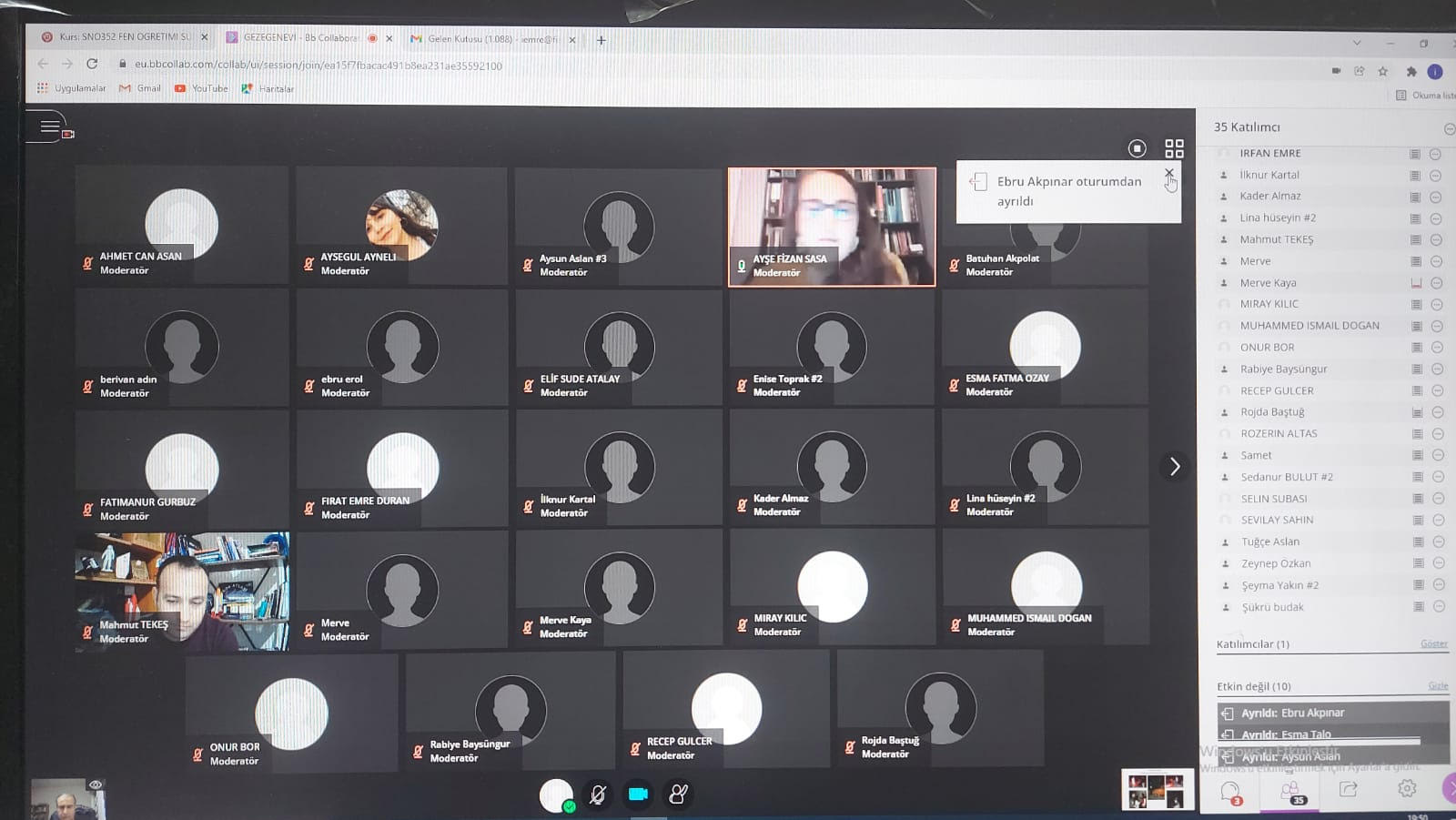This screenshot has height=820, width=1456.
Task: Open attendee controls for ONUR BOR
Action: point(1437,348)
